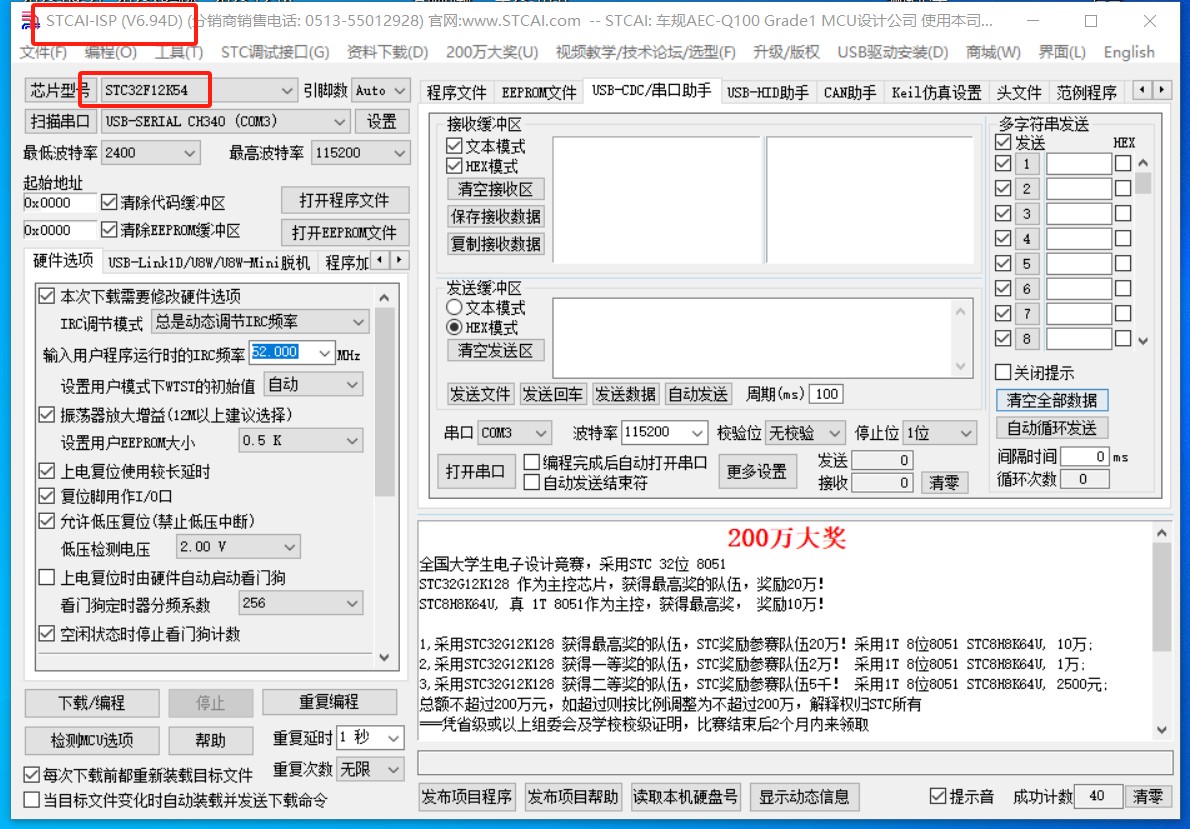Image resolution: width=1190 pixels, height=829 pixels.
Task: Click the multi-string send list scrollbar
Action: [x=1143, y=251]
